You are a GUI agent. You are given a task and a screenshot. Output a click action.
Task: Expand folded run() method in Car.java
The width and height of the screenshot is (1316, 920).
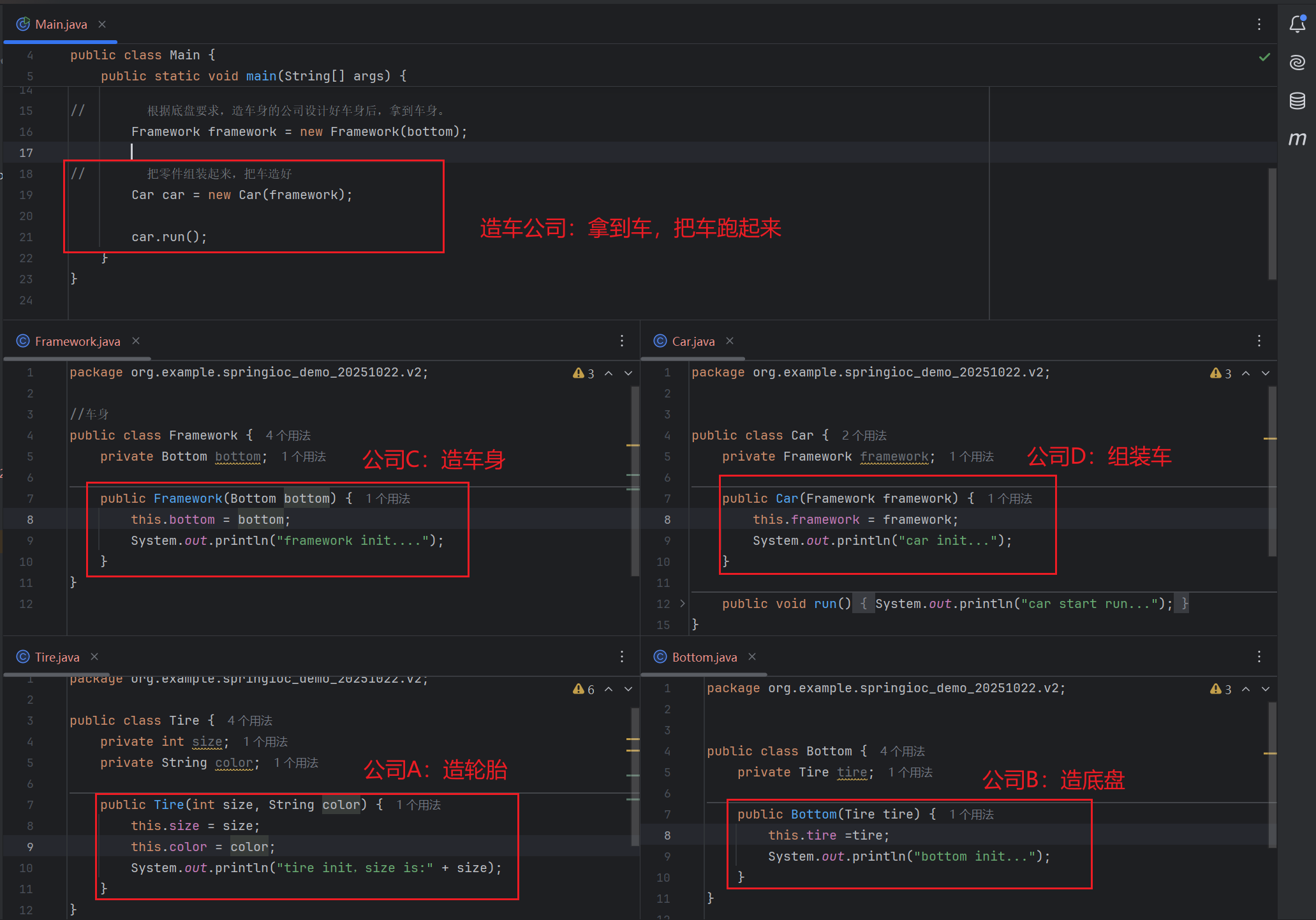(682, 604)
